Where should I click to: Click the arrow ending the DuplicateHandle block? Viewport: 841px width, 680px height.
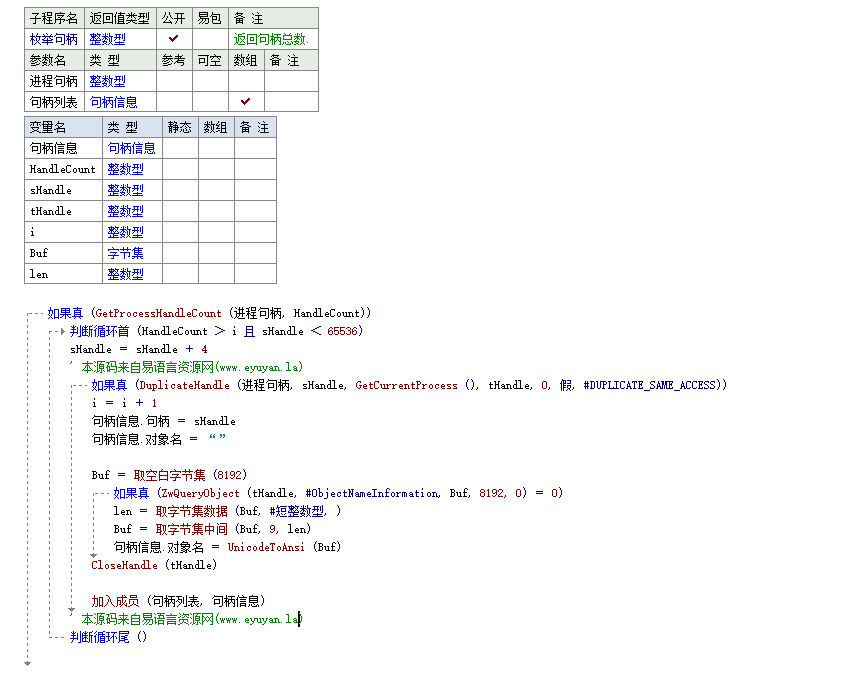click(x=71, y=610)
